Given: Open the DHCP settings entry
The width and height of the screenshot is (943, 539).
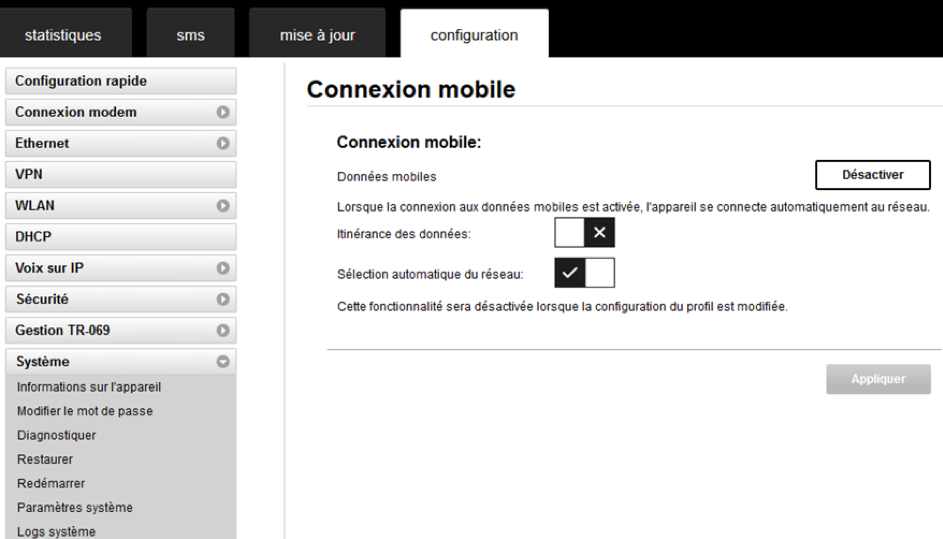Looking at the screenshot, I should click(x=120, y=237).
